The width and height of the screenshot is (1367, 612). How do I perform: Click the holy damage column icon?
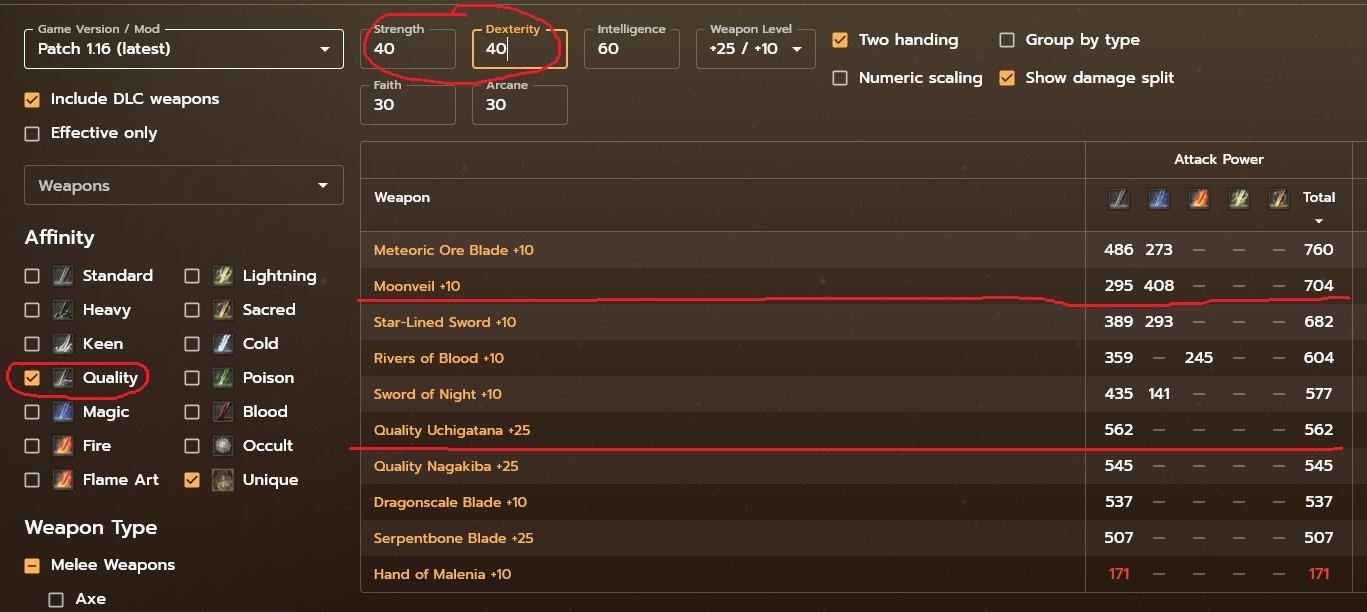pos(1279,198)
